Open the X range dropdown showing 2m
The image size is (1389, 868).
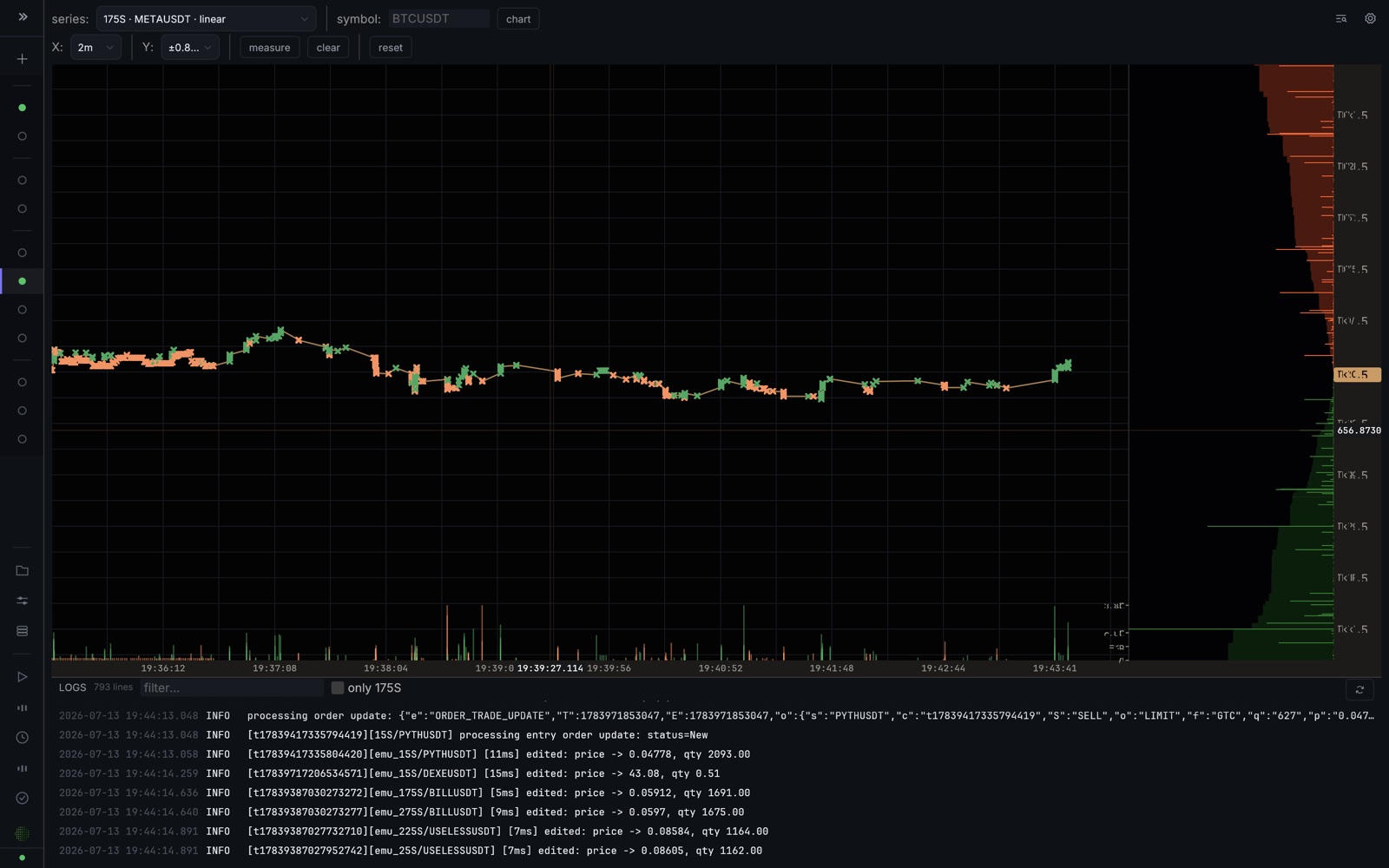(x=95, y=48)
